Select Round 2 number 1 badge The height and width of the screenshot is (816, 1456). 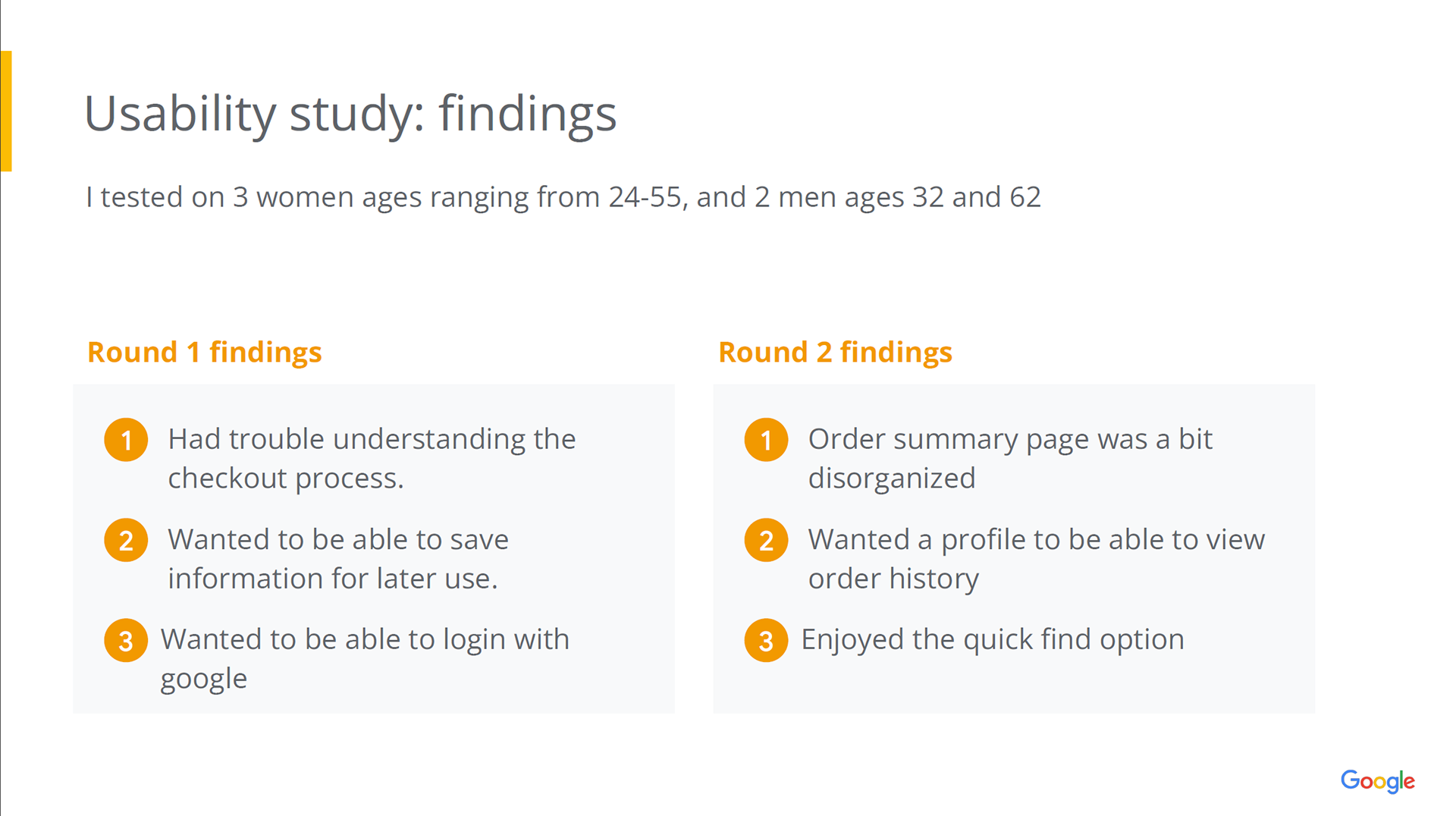[766, 440]
